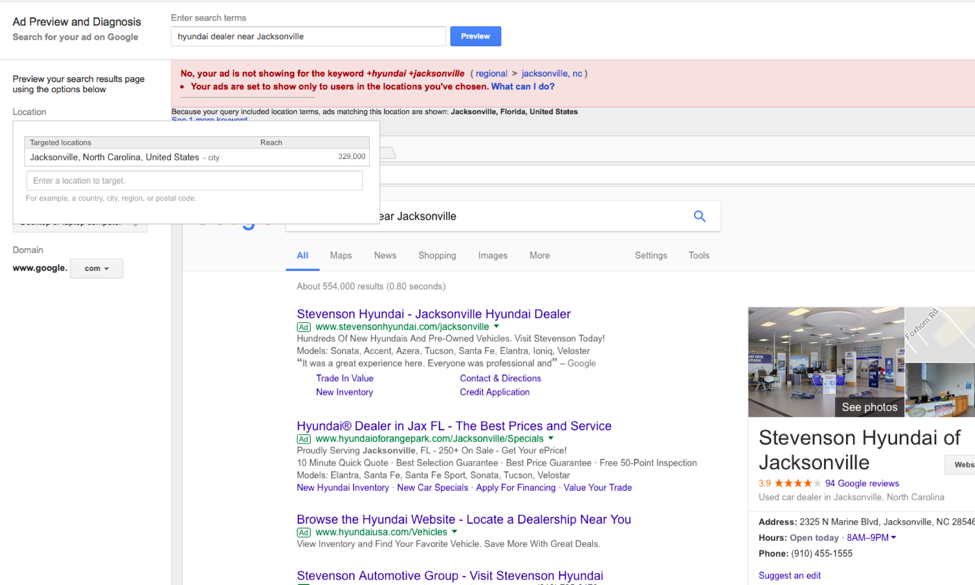
Task: Click the Reach column header
Action: (271, 142)
